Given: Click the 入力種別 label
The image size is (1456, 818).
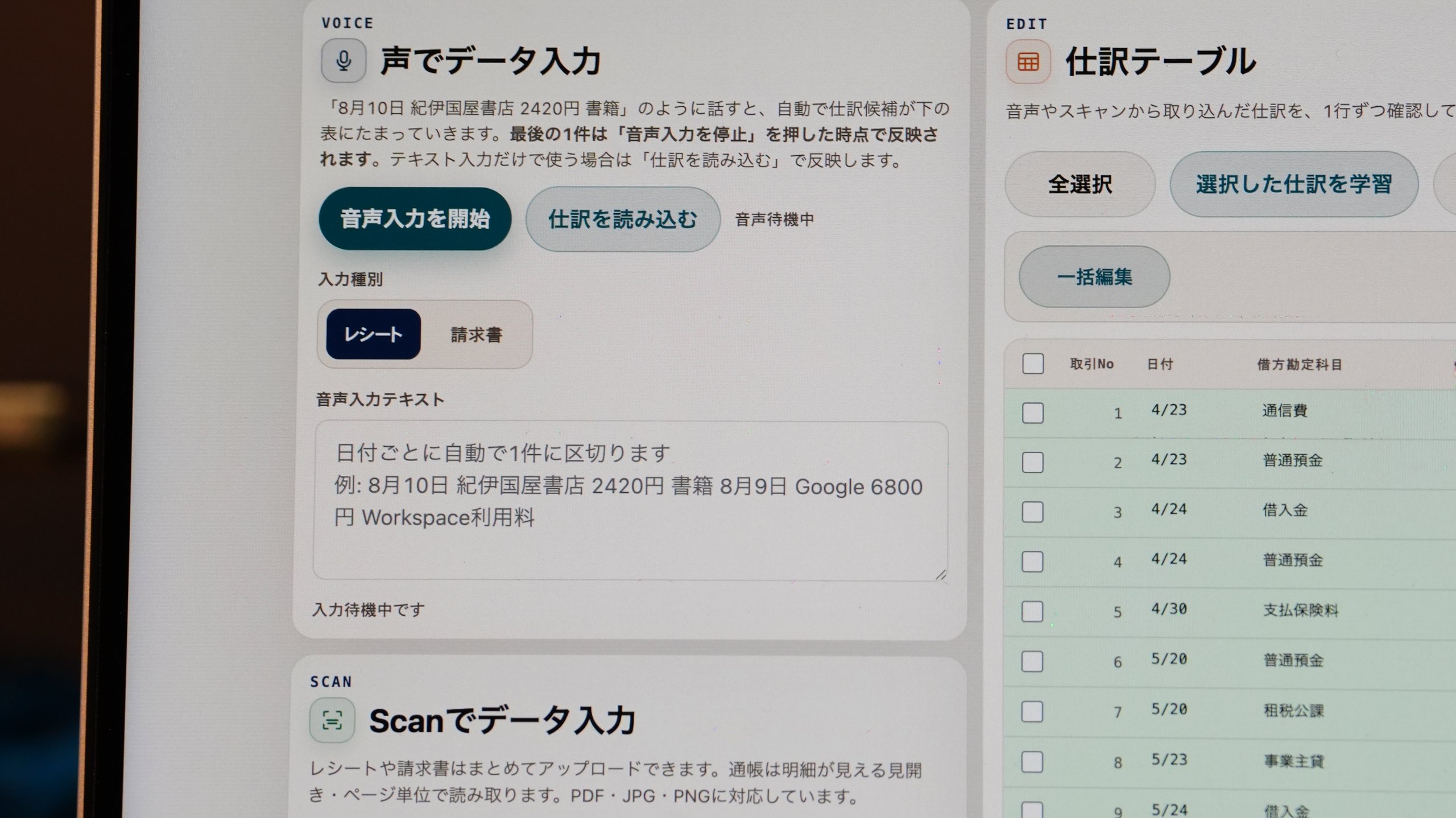Looking at the screenshot, I should (x=350, y=279).
